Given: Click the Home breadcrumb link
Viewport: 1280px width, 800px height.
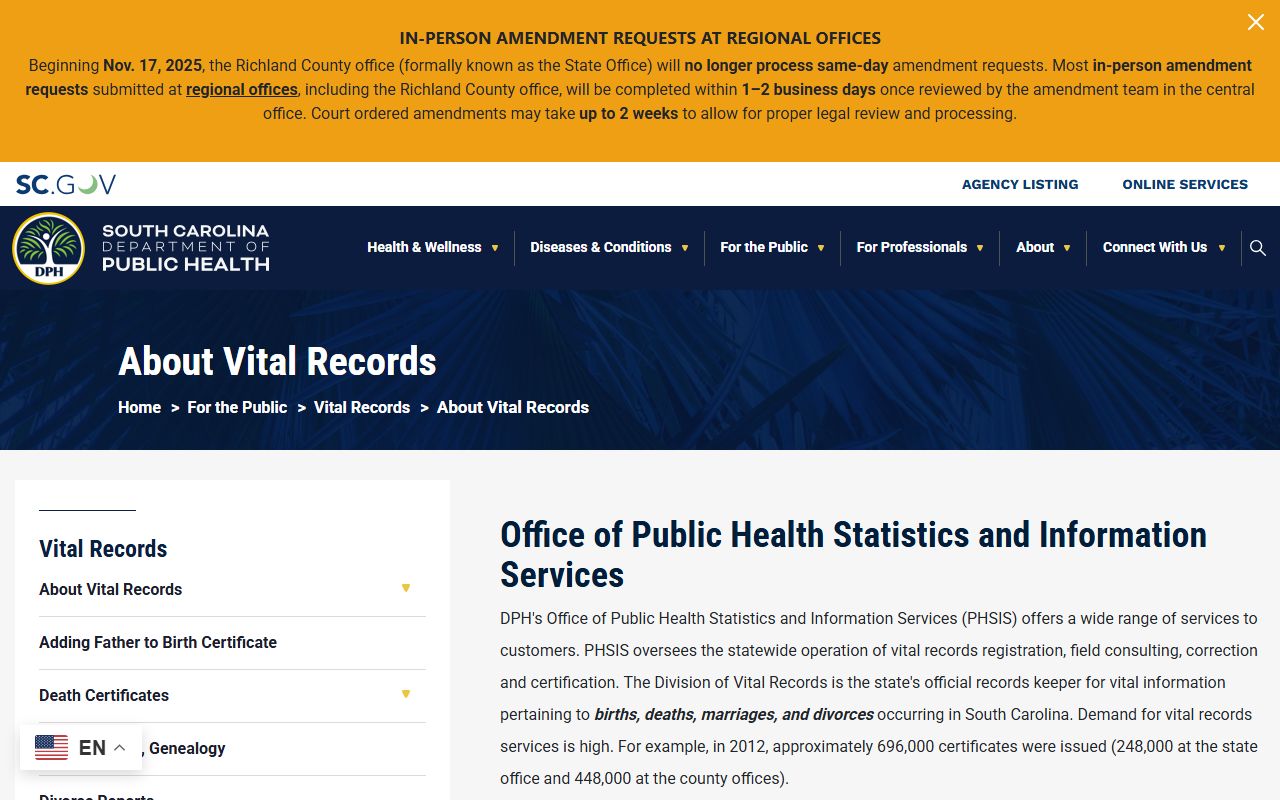Looking at the screenshot, I should [139, 407].
